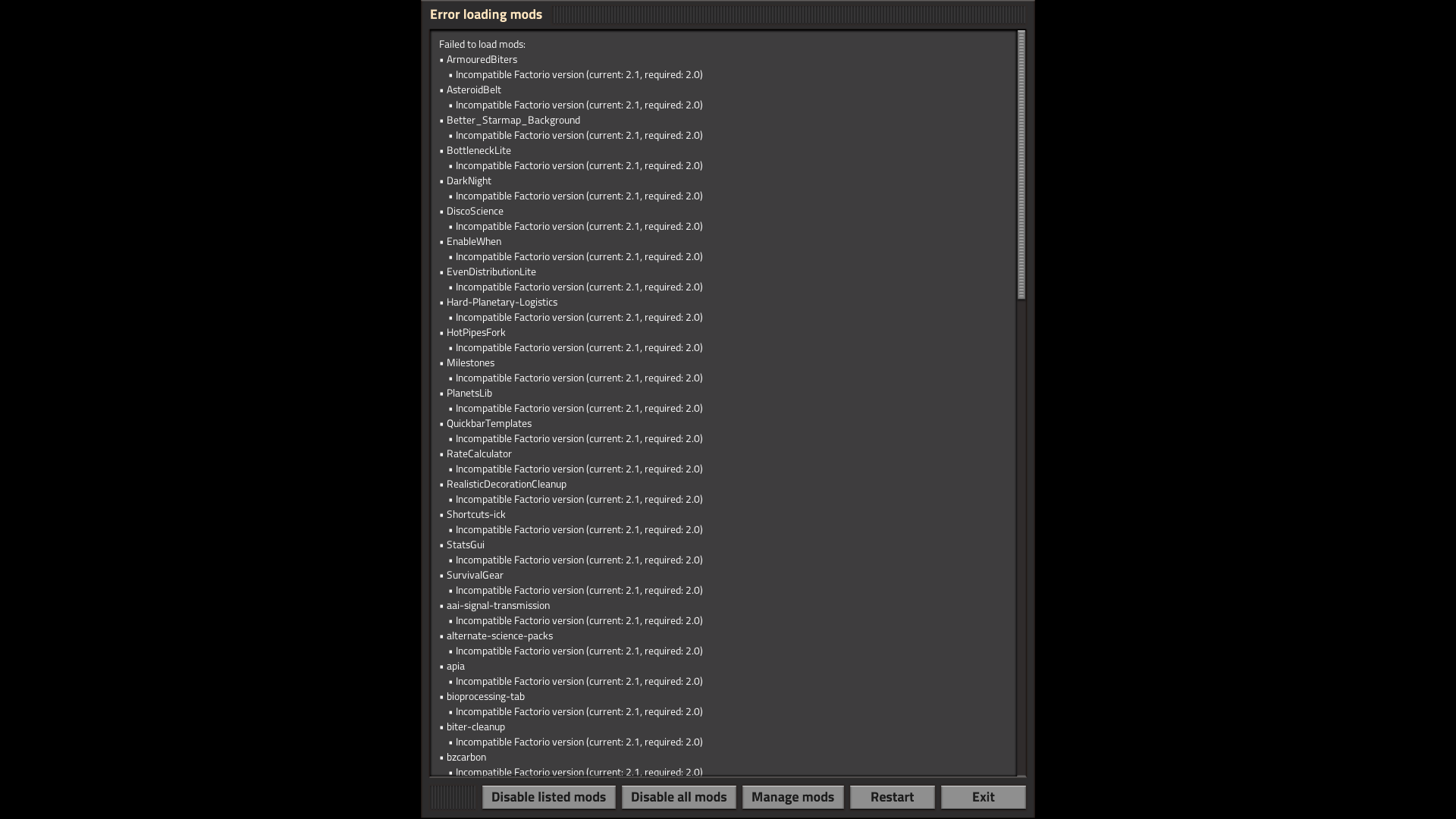The width and height of the screenshot is (1456, 819).
Task: Click the HotPipesFork mod entry
Action: [476, 332]
